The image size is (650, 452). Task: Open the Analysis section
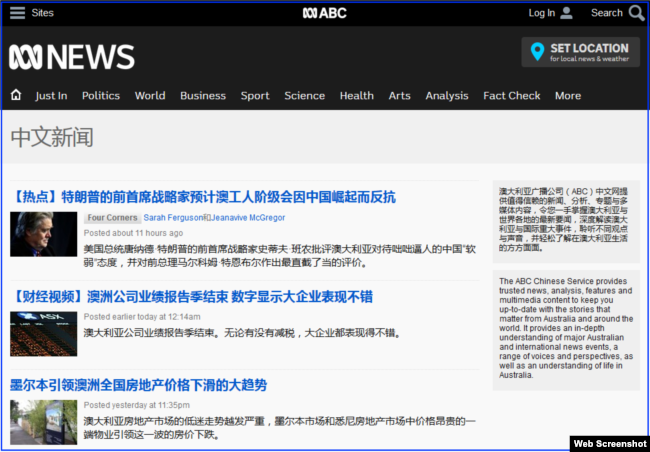447,96
